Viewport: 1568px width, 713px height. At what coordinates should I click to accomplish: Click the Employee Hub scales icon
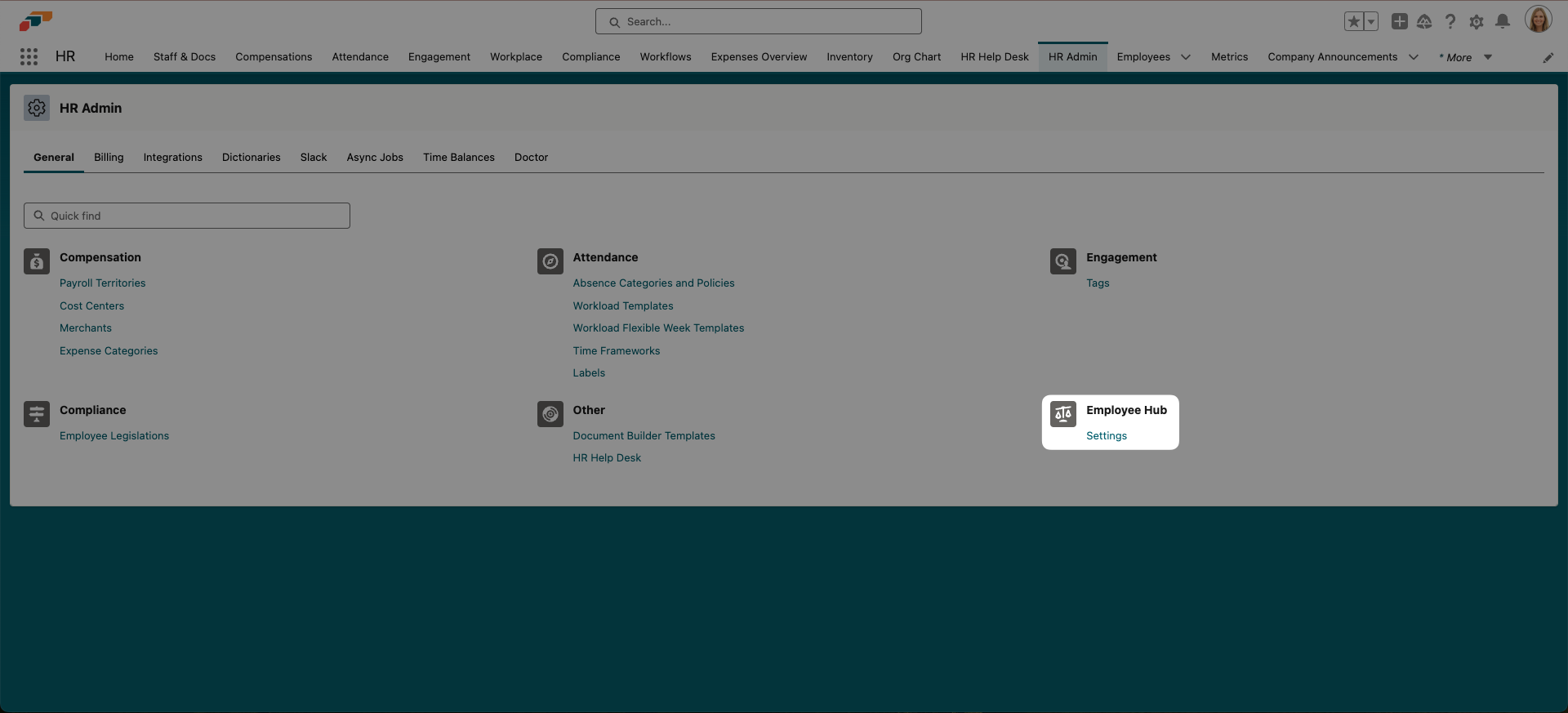1062,414
